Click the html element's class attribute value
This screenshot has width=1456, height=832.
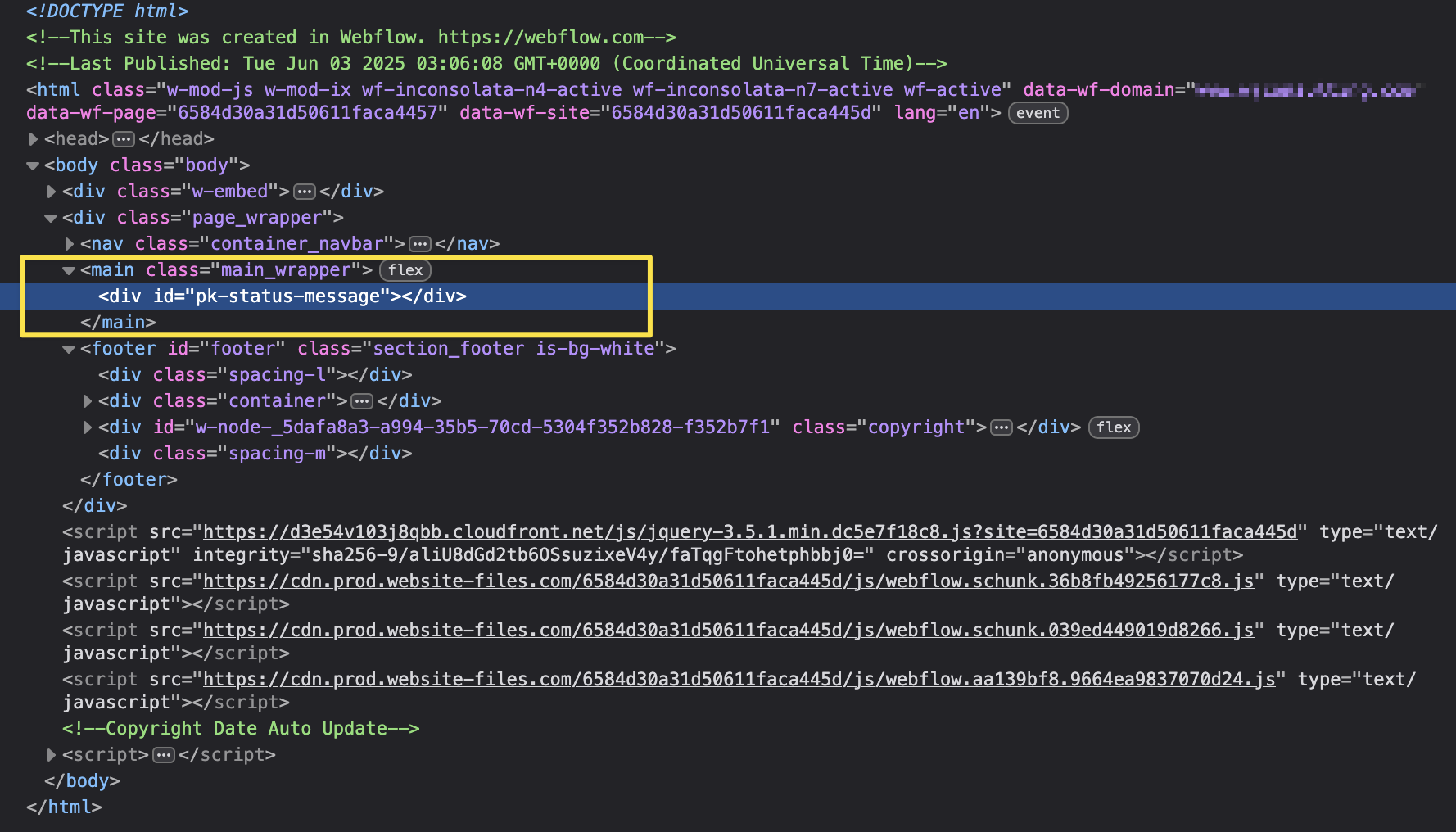585,90
